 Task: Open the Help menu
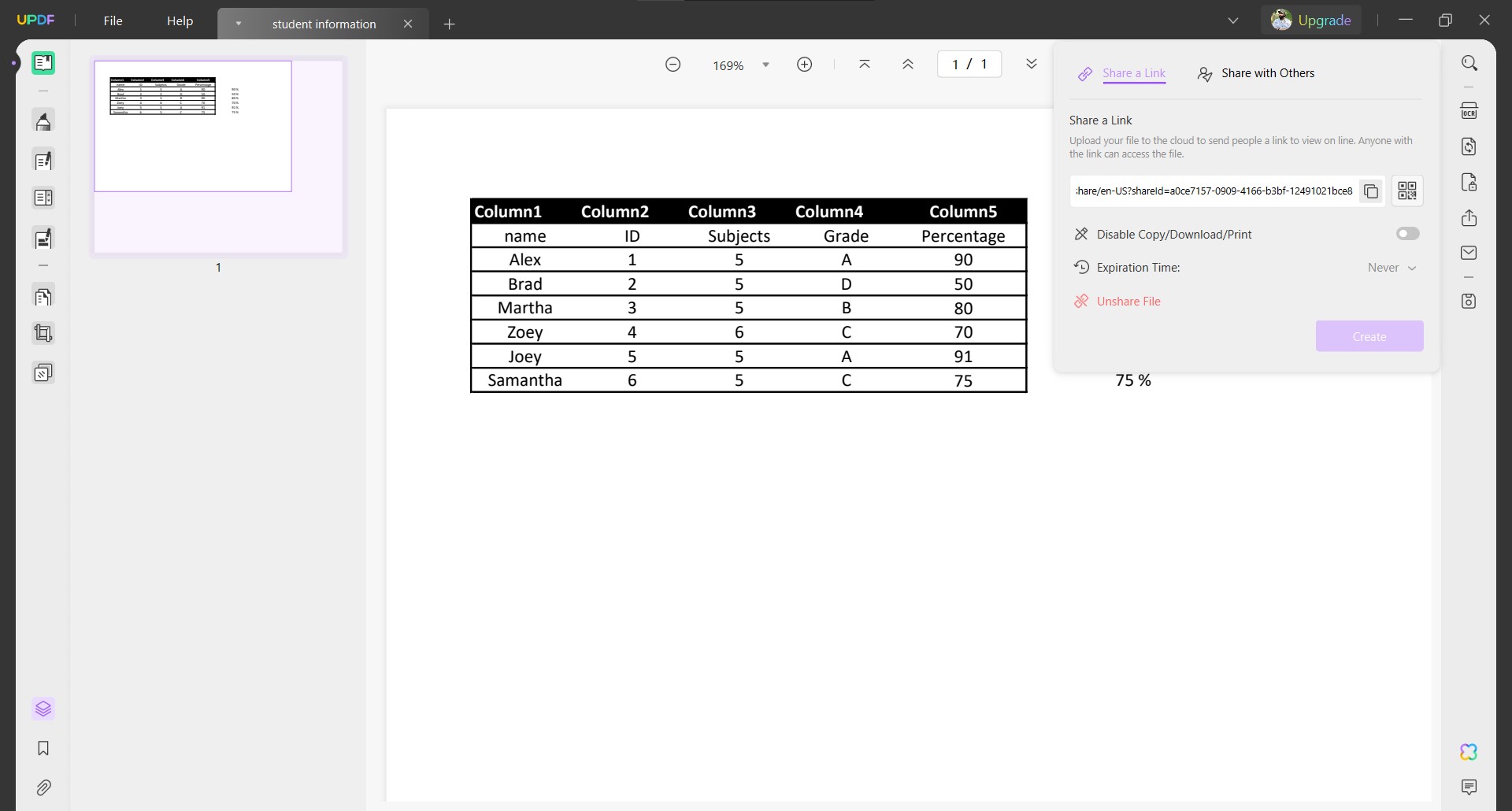point(180,20)
